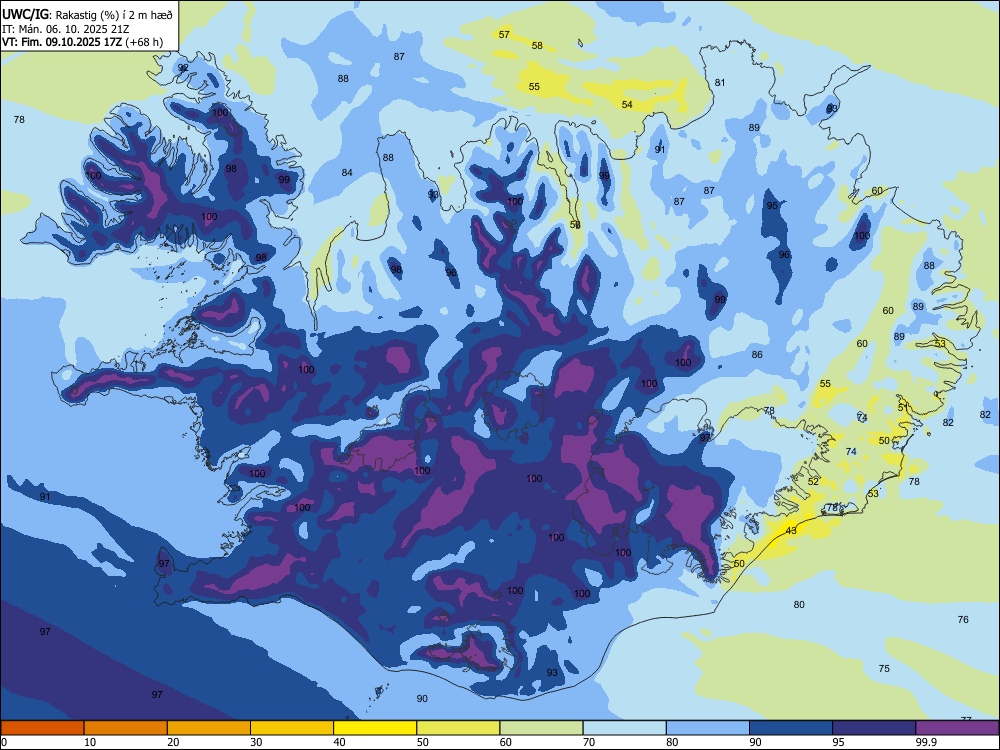
Task: Click the legend scale label '0'
Action: pos(4,742)
